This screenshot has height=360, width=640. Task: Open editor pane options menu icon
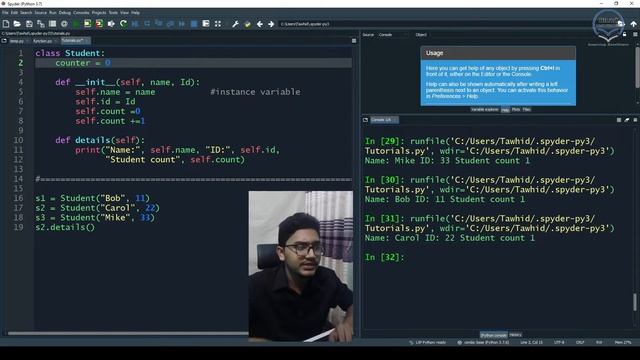(354, 41)
